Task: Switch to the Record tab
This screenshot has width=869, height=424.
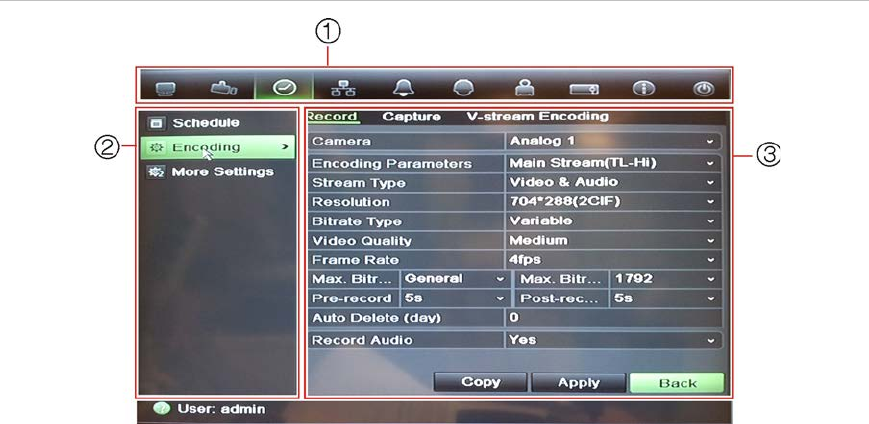Action: (x=333, y=116)
